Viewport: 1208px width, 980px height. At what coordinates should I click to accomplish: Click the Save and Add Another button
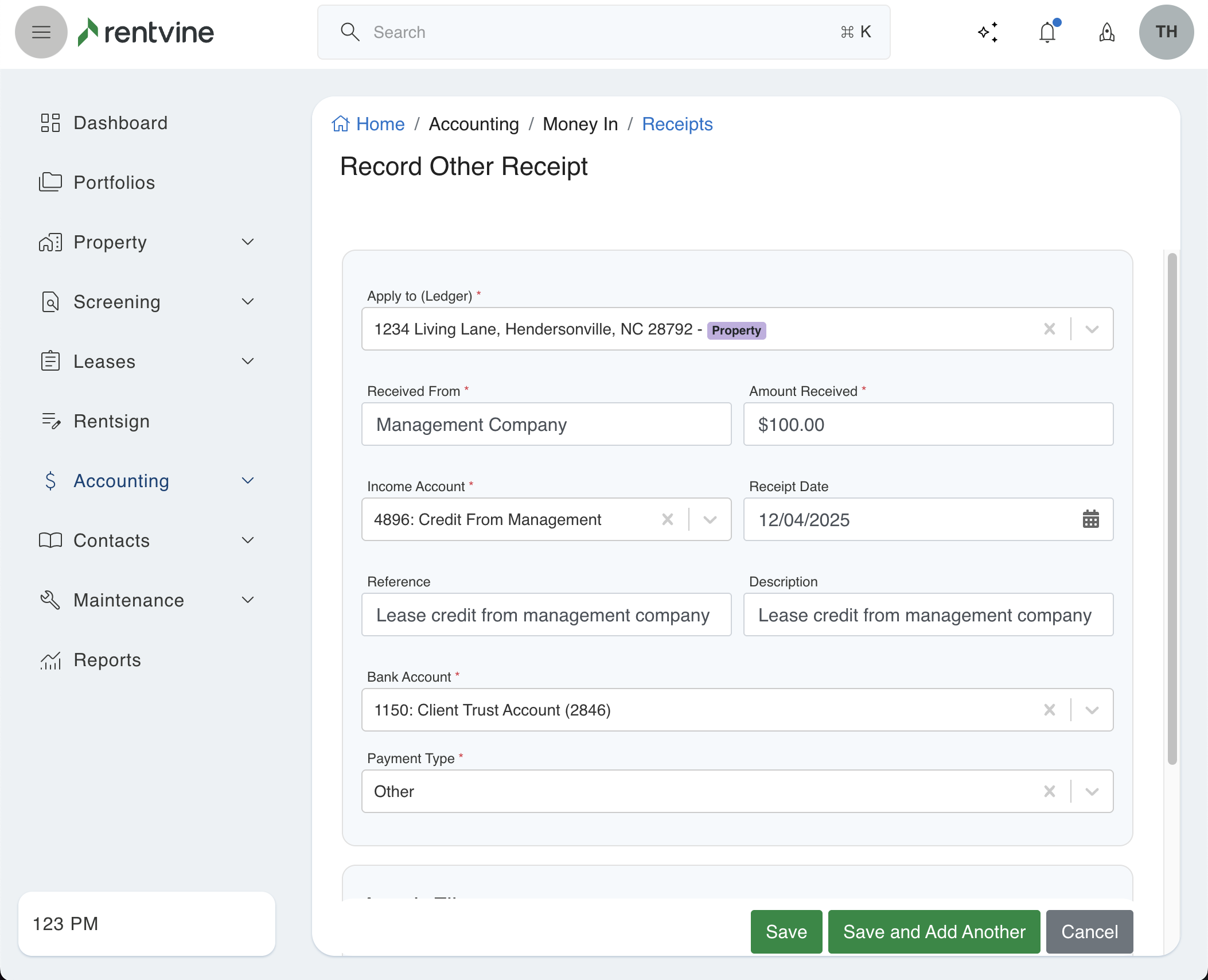coord(934,931)
